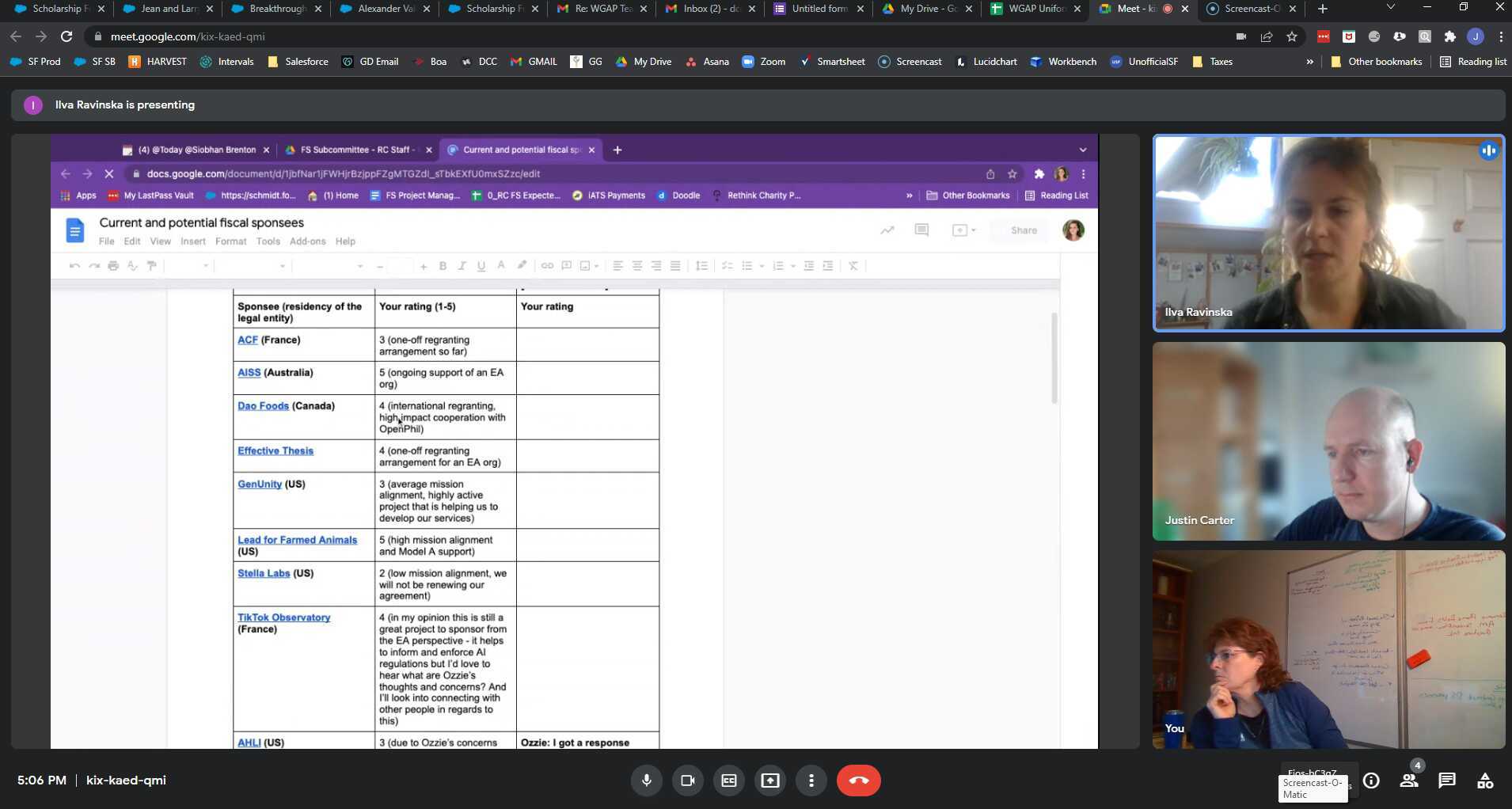Open the activities panel

[1485, 781]
